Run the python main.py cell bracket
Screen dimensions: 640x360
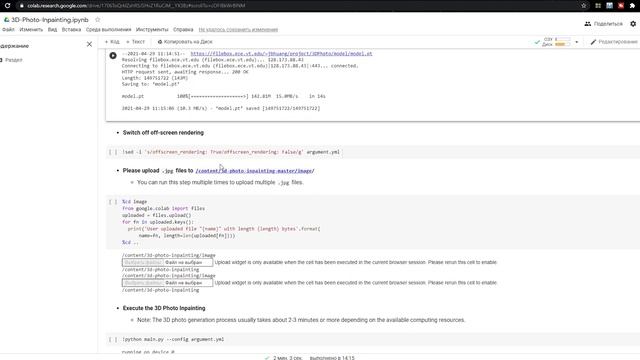113,339
